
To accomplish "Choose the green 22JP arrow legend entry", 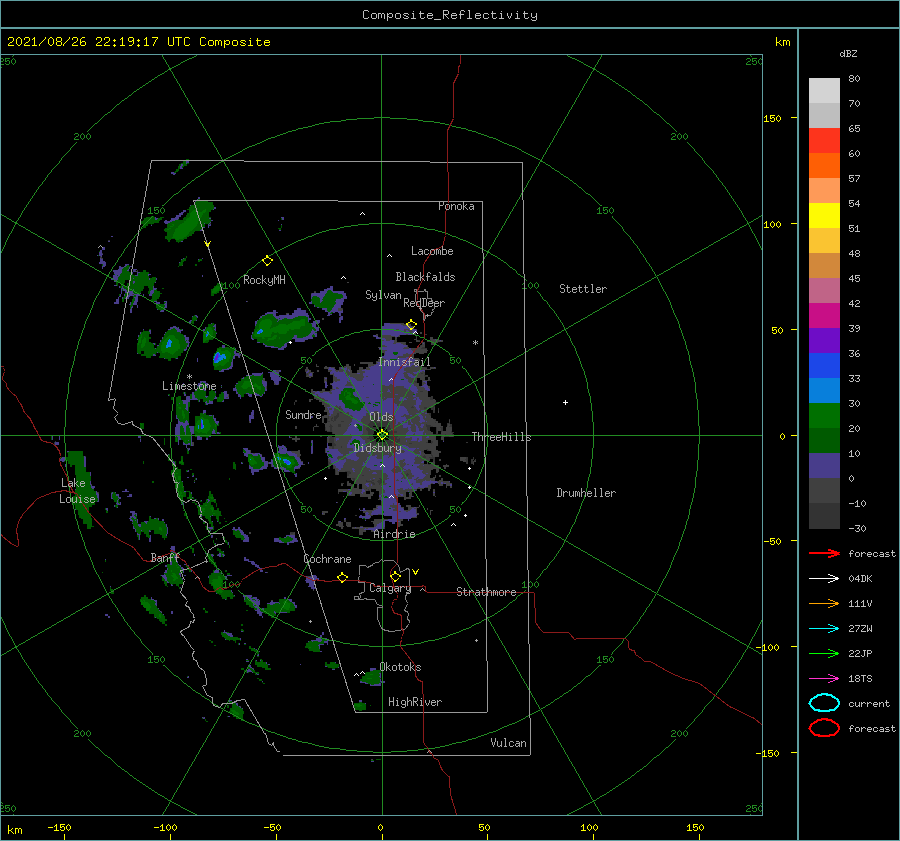I will [x=824, y=653].
